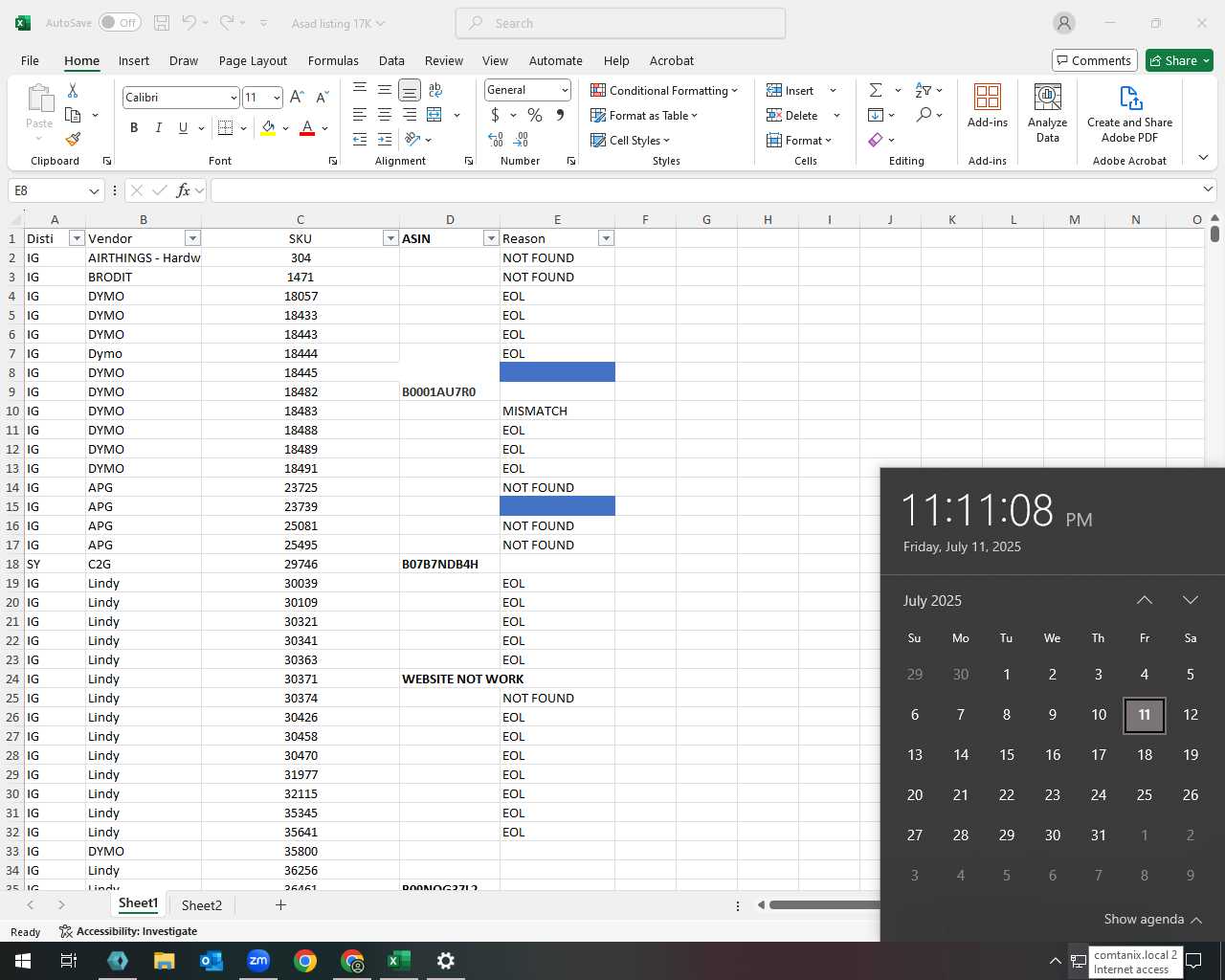This screenshot has height=980, width=1225.
Task: Open the Zoom app in taskbar
Action: pos(258,961)
